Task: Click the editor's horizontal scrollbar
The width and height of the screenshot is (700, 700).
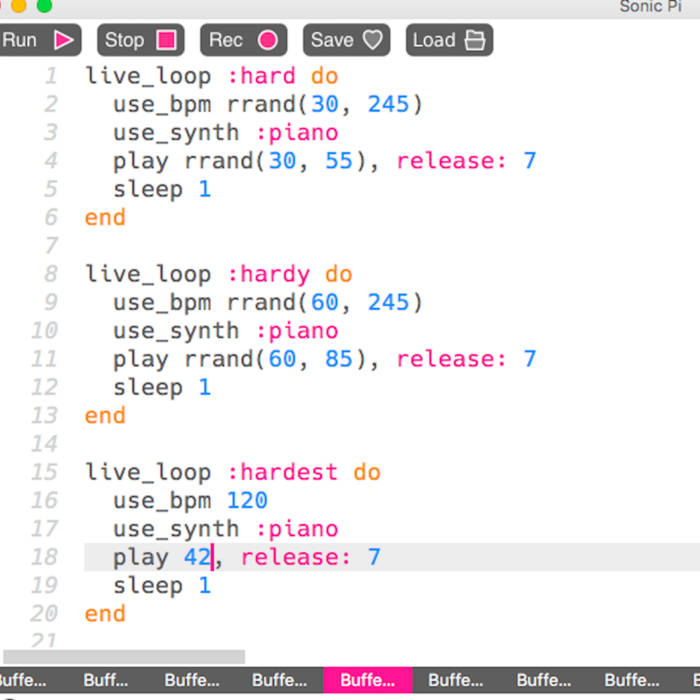Action: pos(122,657)
